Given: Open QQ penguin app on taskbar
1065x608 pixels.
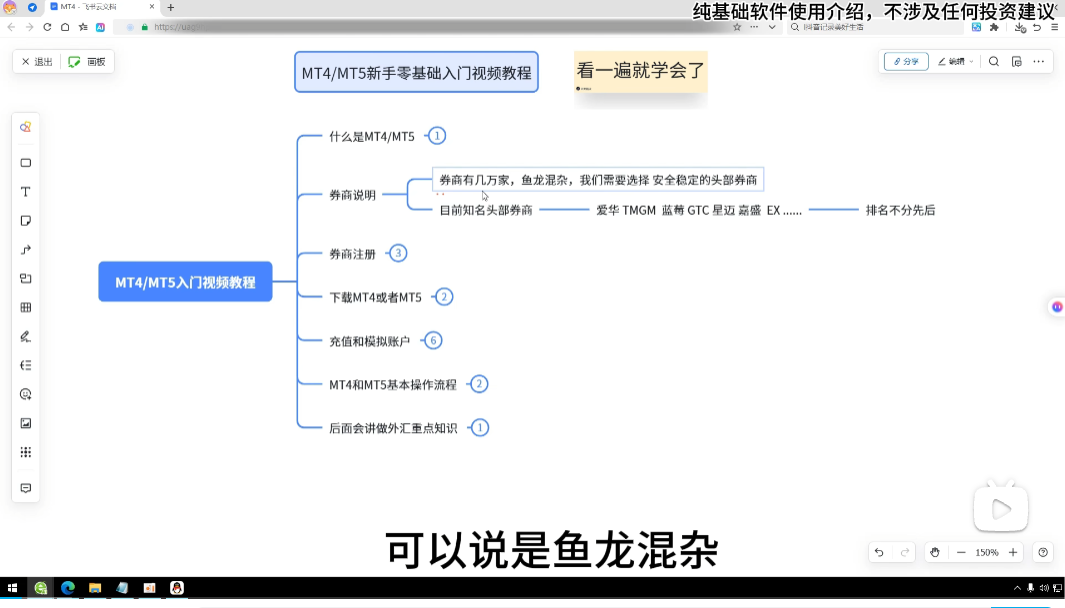Looking at the screenshot, I should click(x=177, y=588).
